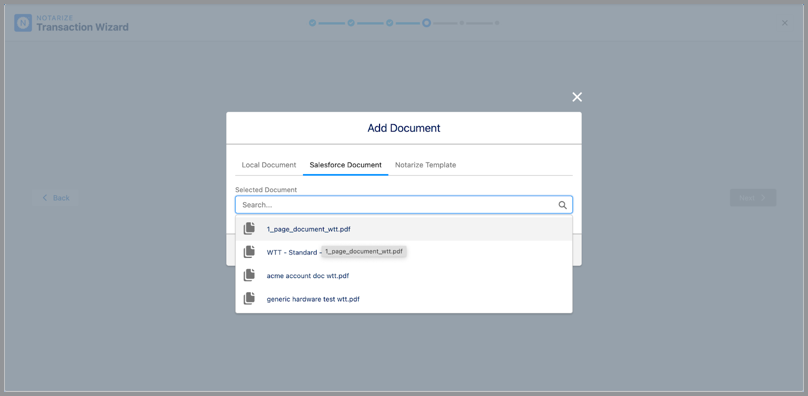Click the fifth progress step dot

coord(462,23)
